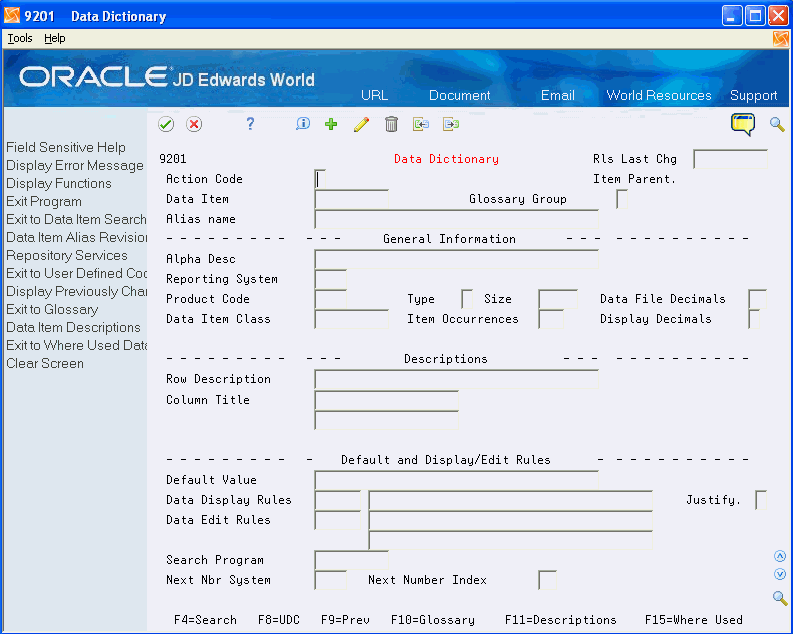Image resolution: width=793 pixels, height=634 pixels.
Task: Click the bottom magnifying glass icon
Action: coord(780,599)
